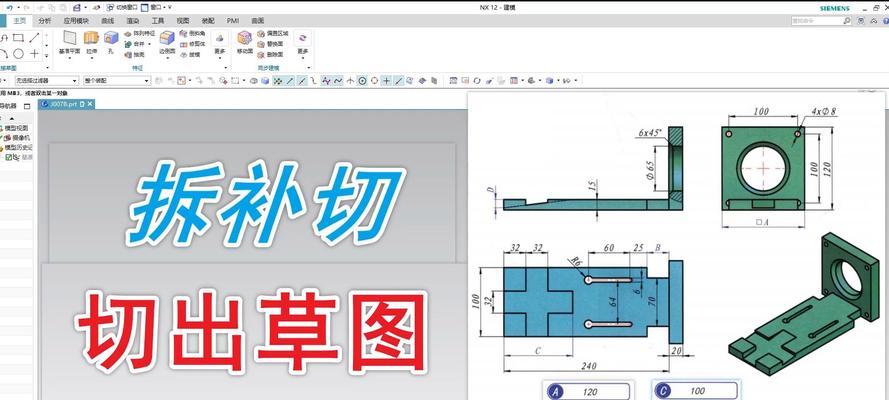
Task: Open the View (视图) ribbon tab
Action: click(183, 20)
